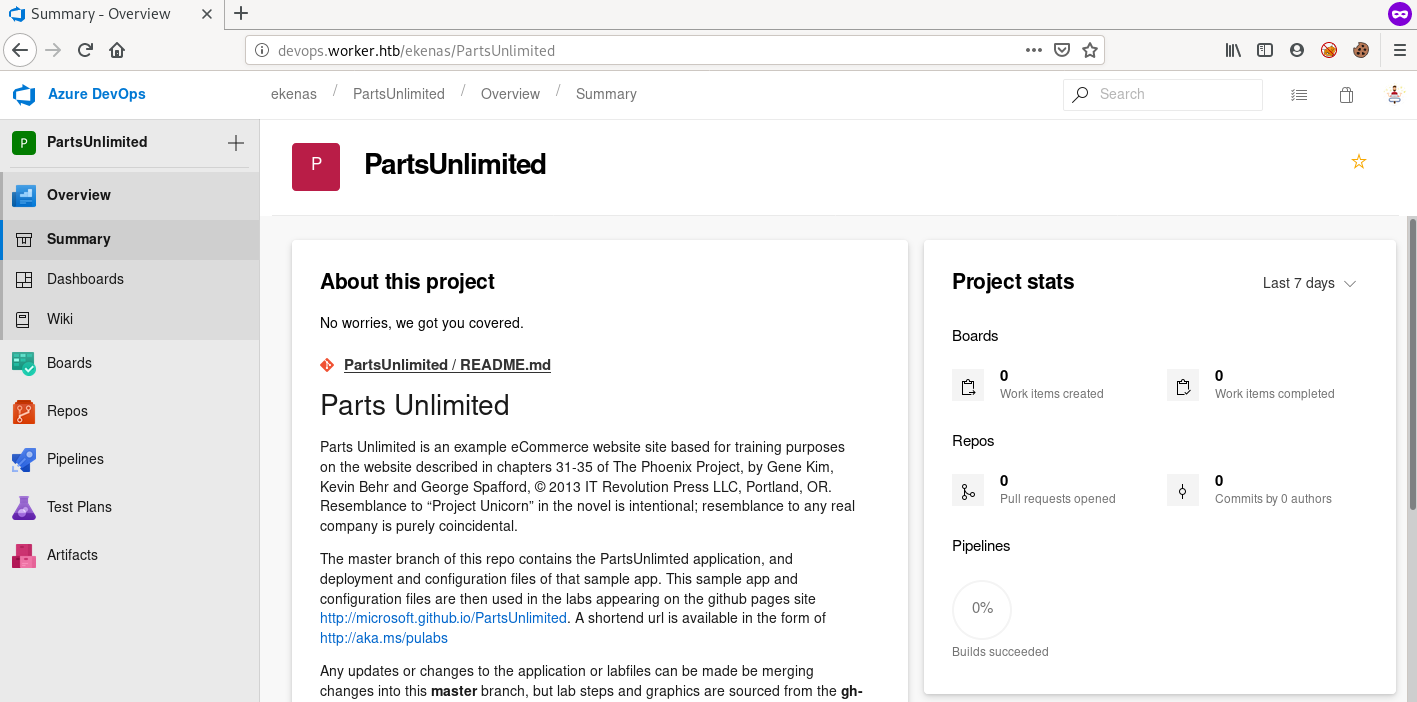1417x702 pixels.
Task: Open the Repos section
Action: (67, 411)
